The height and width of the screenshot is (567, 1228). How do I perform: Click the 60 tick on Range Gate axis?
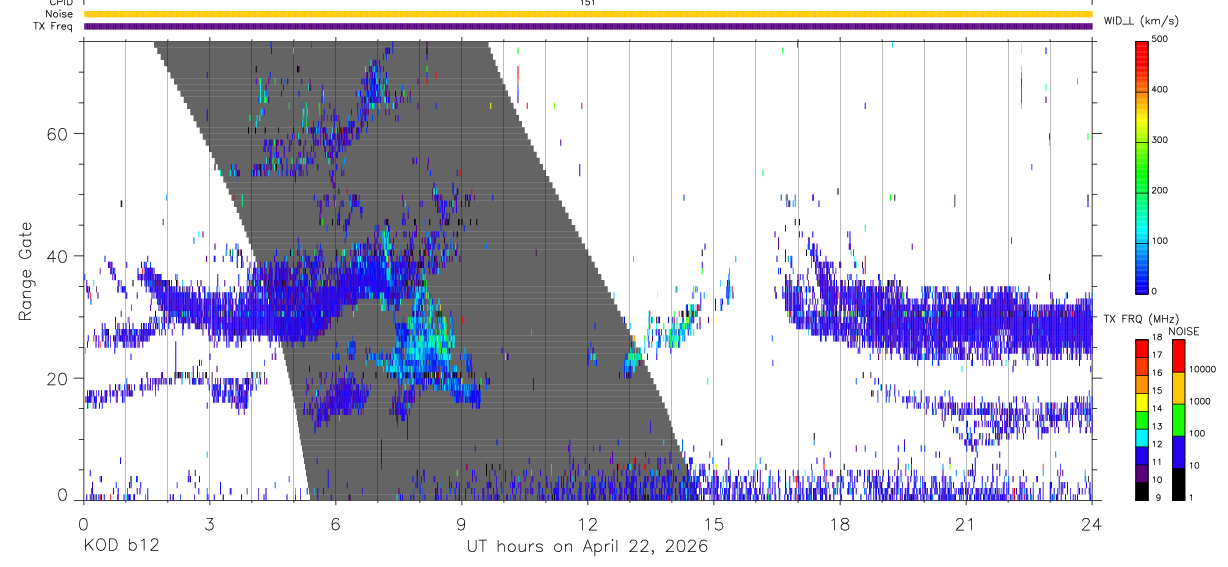(57, 133)
